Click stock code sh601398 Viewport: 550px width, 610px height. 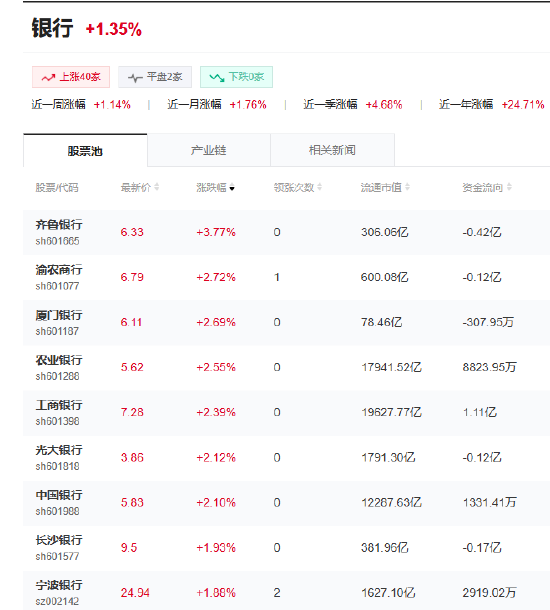click(58, 421)
